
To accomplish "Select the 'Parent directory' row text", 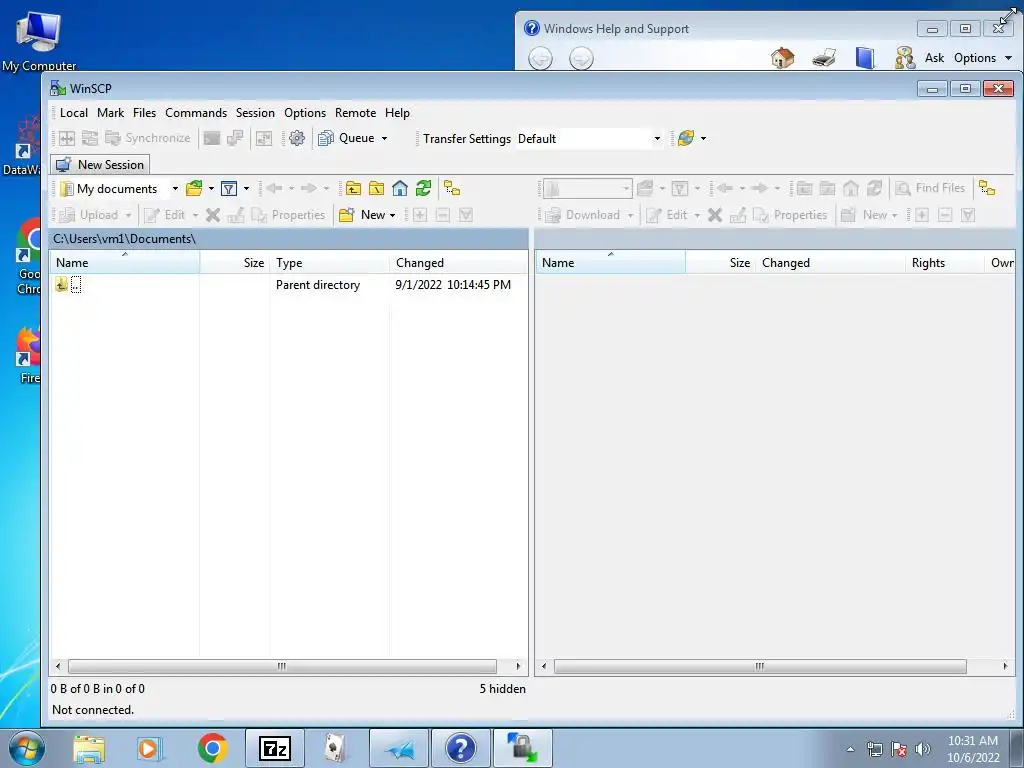I will [317, 285].
